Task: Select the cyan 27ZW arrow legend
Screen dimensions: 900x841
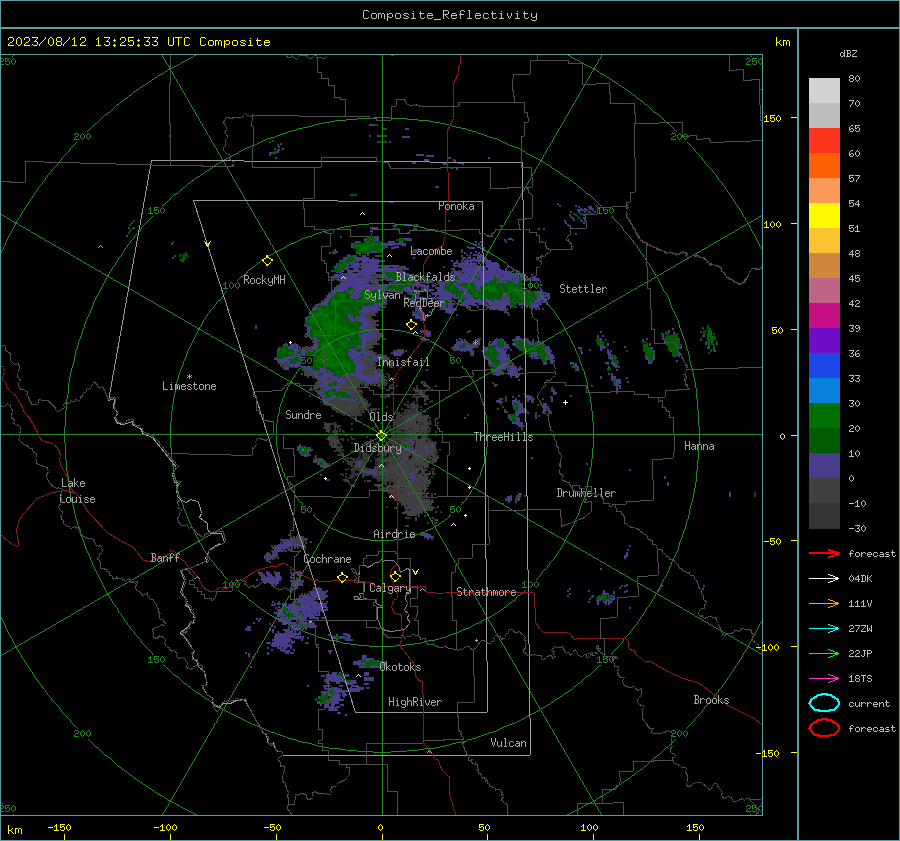Action: coord(824,629)
